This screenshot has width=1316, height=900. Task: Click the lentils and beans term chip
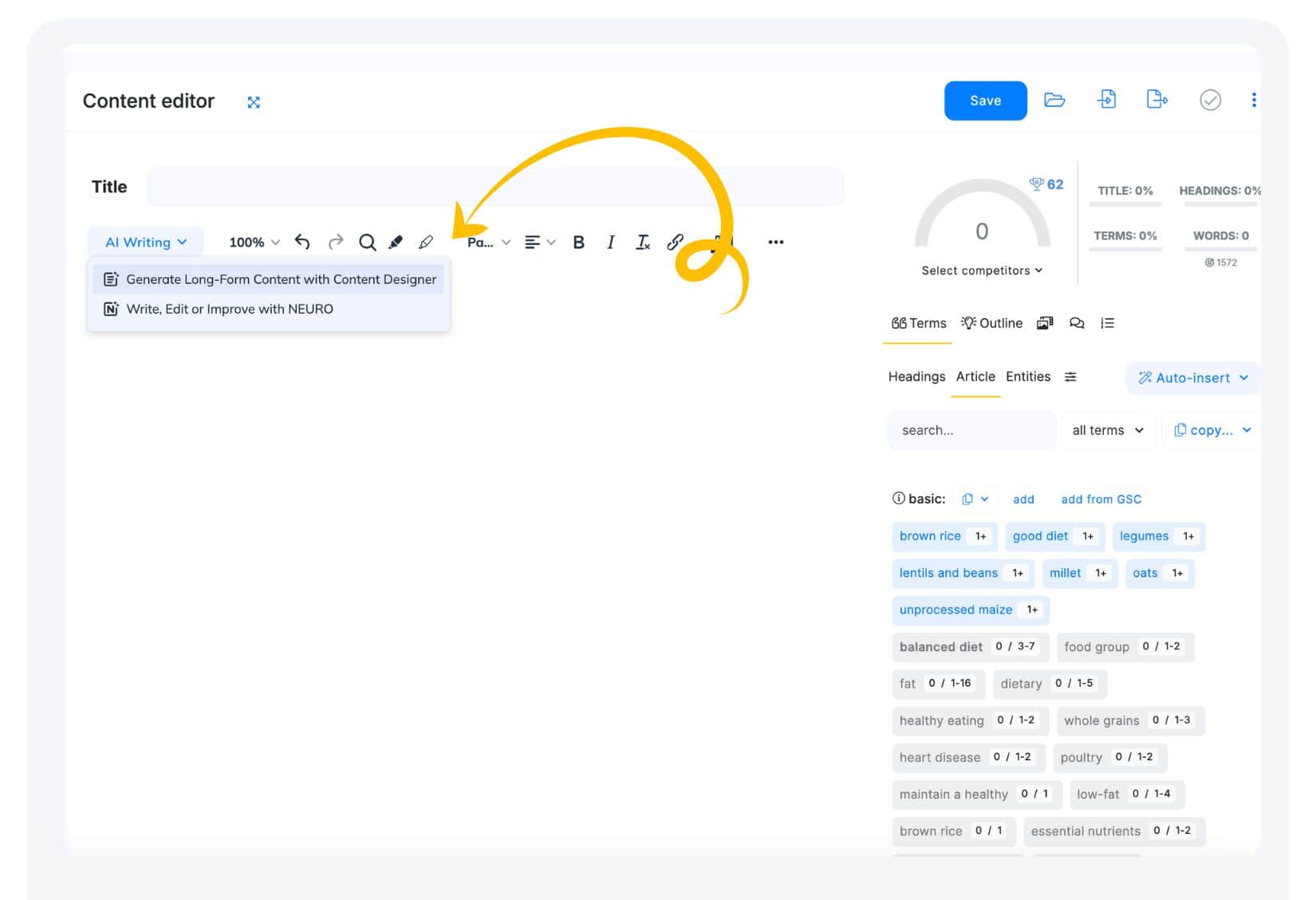(963, 573)
